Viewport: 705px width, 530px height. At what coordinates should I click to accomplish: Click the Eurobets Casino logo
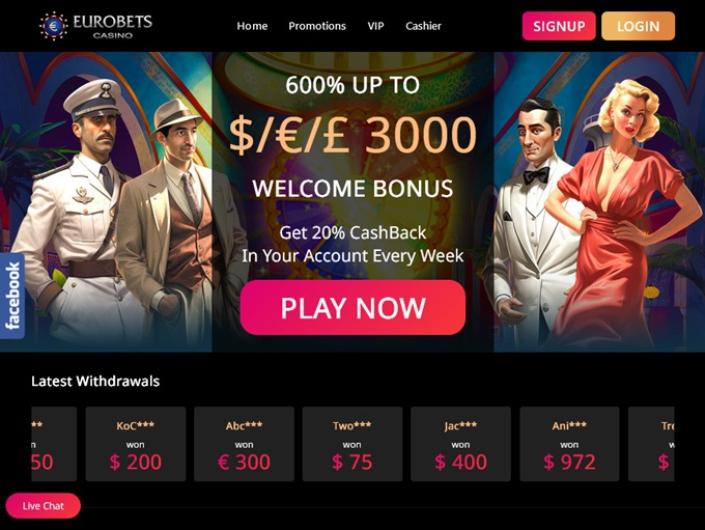[x=96, y=26]
